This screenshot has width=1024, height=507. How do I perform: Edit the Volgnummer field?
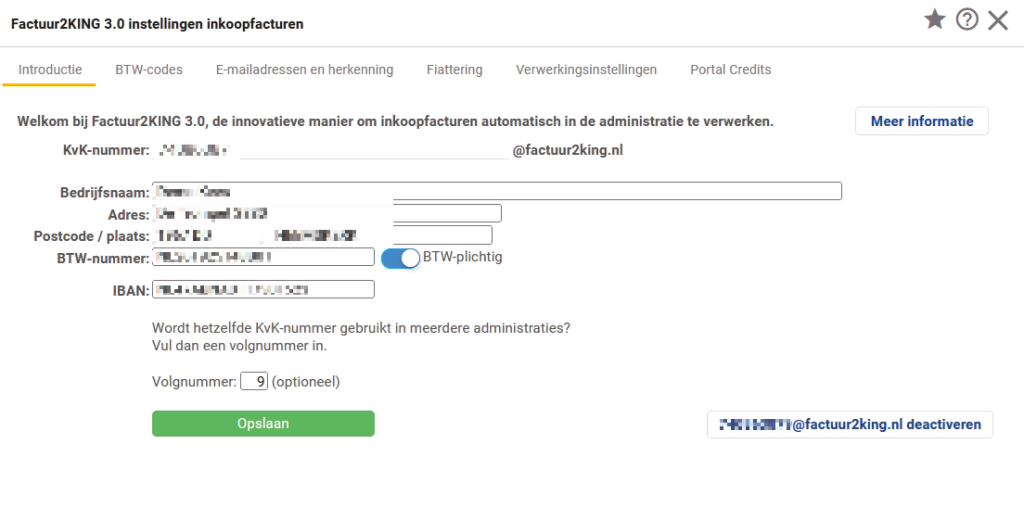click(x=254, y=381)
